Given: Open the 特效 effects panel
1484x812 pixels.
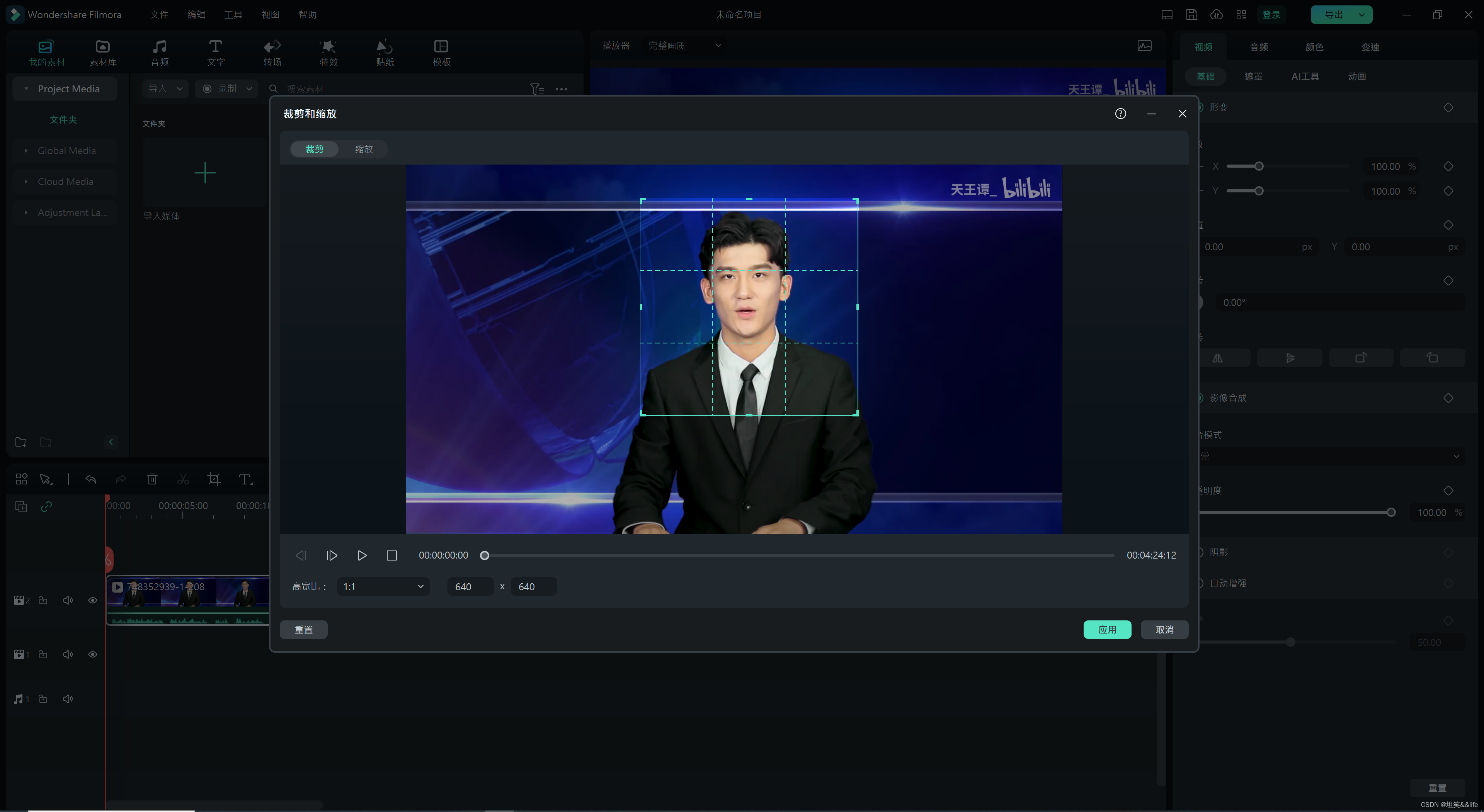Looking at the screenshot, I should 328,53.
